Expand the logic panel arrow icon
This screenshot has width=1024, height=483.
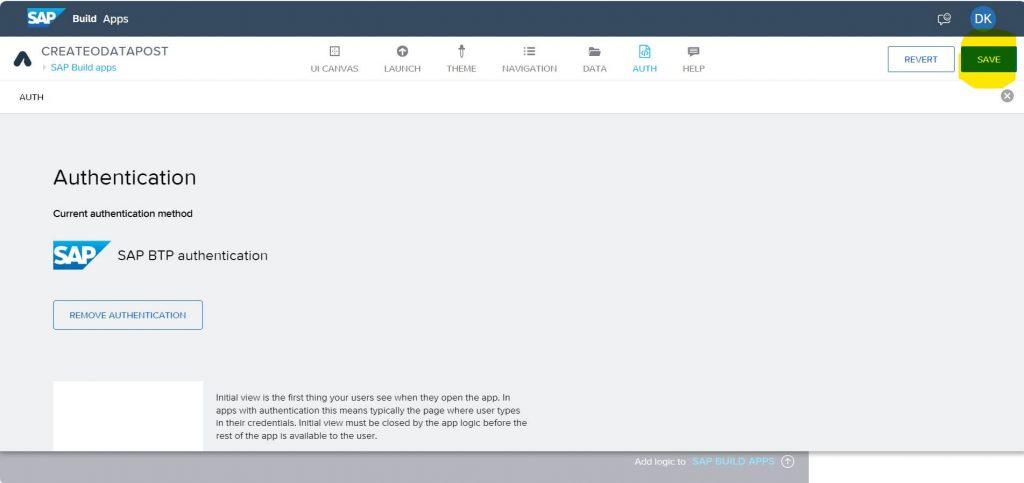[x=788, y=461]
